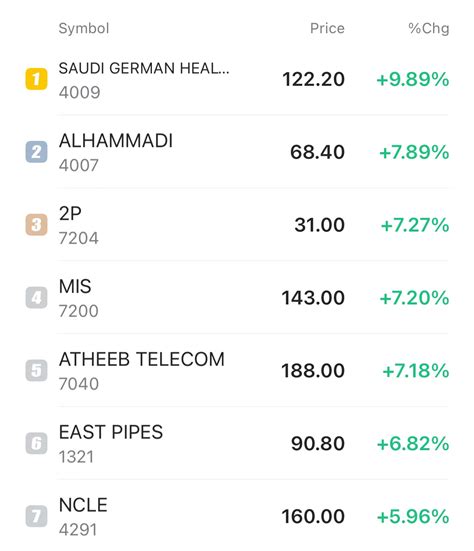Click the gray rank 7 badge

[x=36, y=516]
